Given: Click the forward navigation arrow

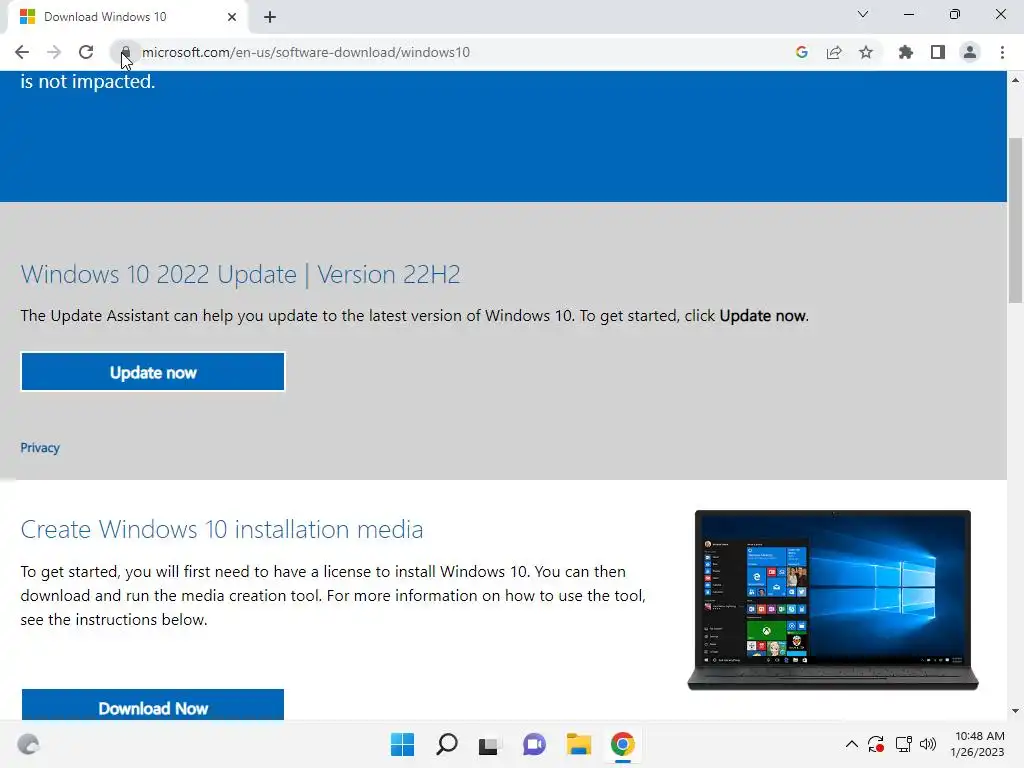Looking at the screenshot, I should 54,52.
